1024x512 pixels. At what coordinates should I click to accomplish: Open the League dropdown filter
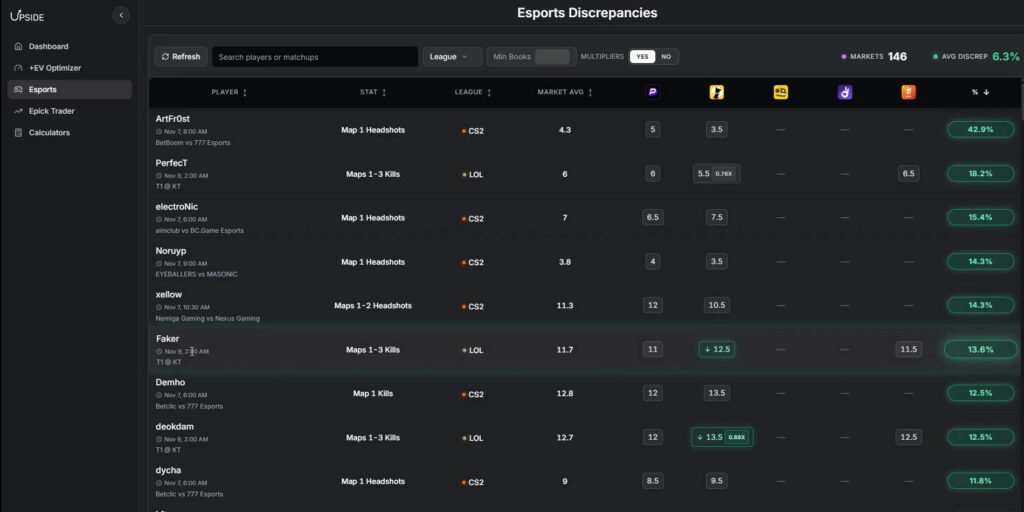tap(452, 57)
